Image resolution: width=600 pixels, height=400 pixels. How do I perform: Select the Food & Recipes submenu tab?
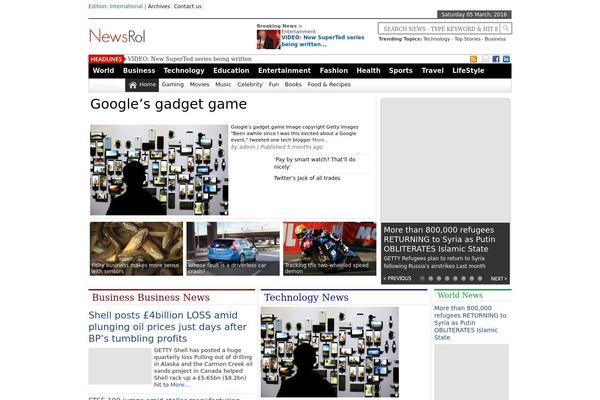click(329, 85)
